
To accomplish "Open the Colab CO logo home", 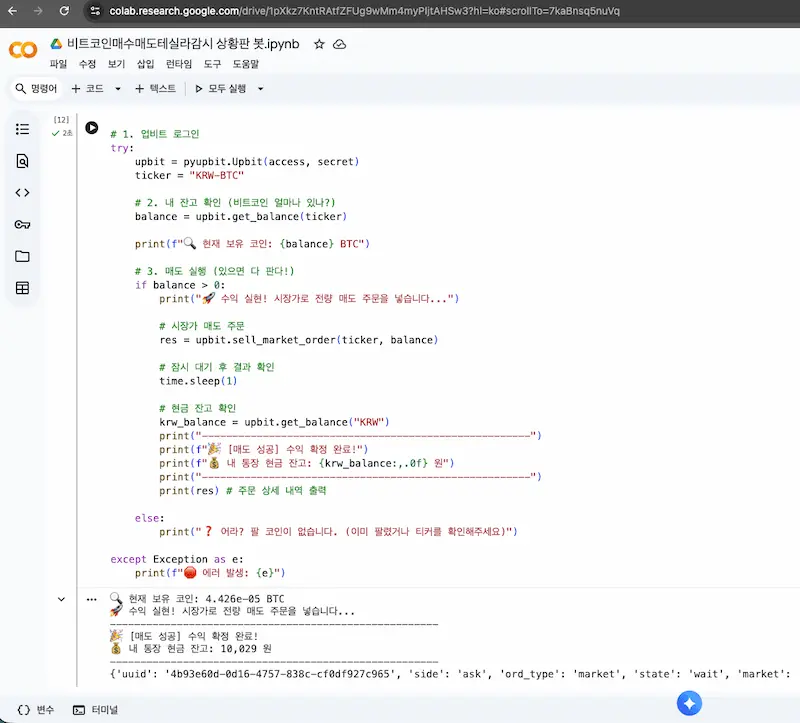I will pyautogui.click(x=23, y=49).
